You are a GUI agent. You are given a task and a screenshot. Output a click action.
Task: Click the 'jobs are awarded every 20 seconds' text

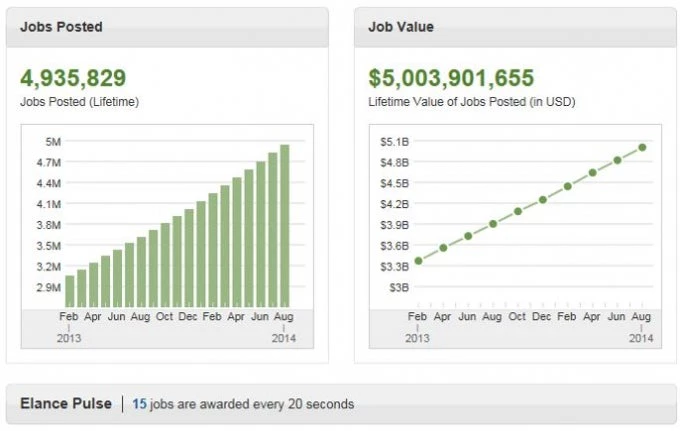(252, 404)
